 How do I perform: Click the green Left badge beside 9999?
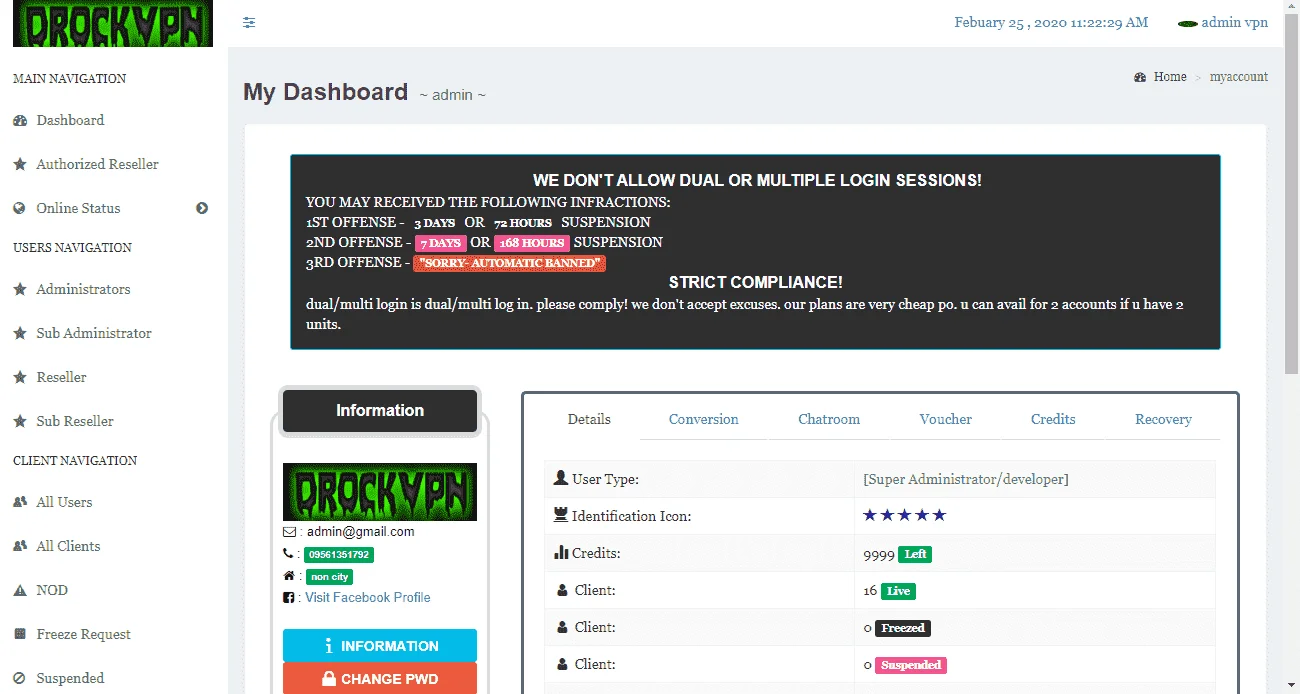tap(916, 554)
